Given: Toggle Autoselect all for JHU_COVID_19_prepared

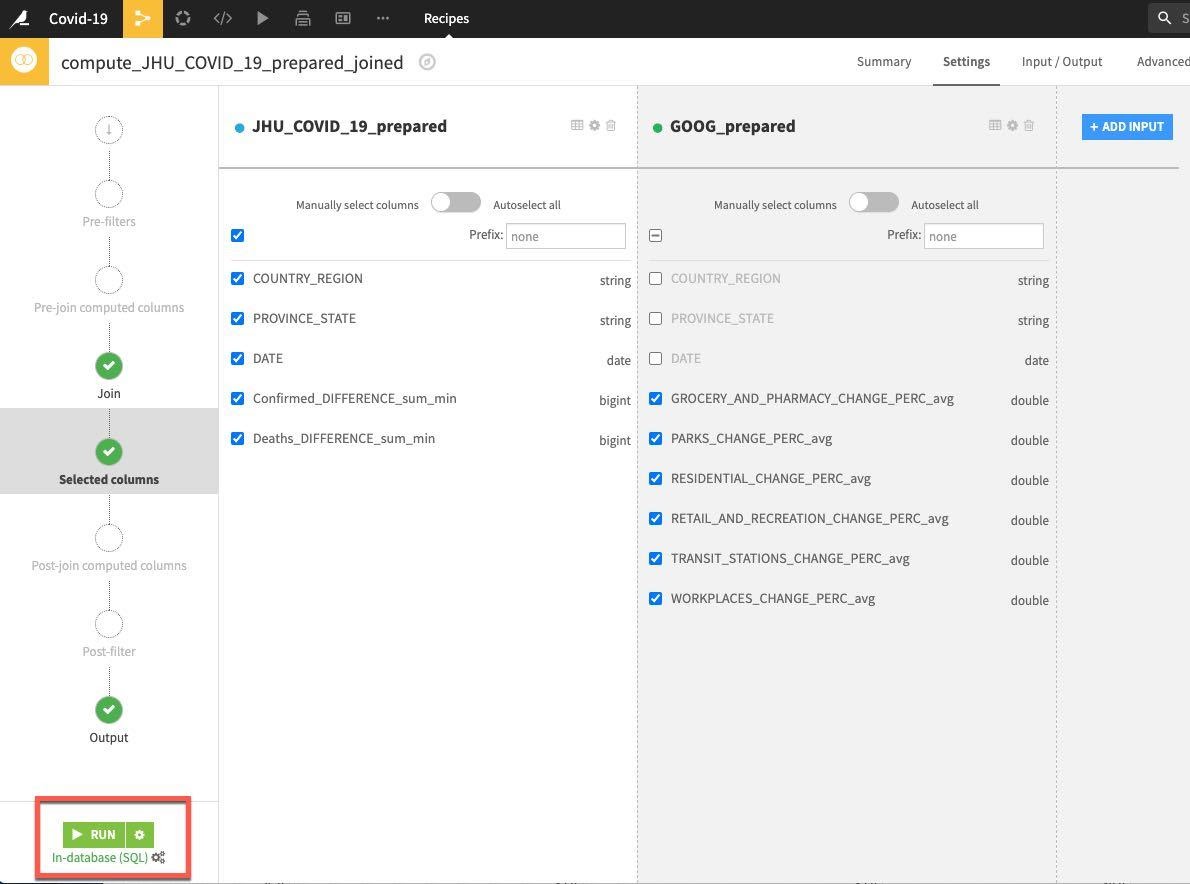Looking at the screenshot, I should 456,203.
